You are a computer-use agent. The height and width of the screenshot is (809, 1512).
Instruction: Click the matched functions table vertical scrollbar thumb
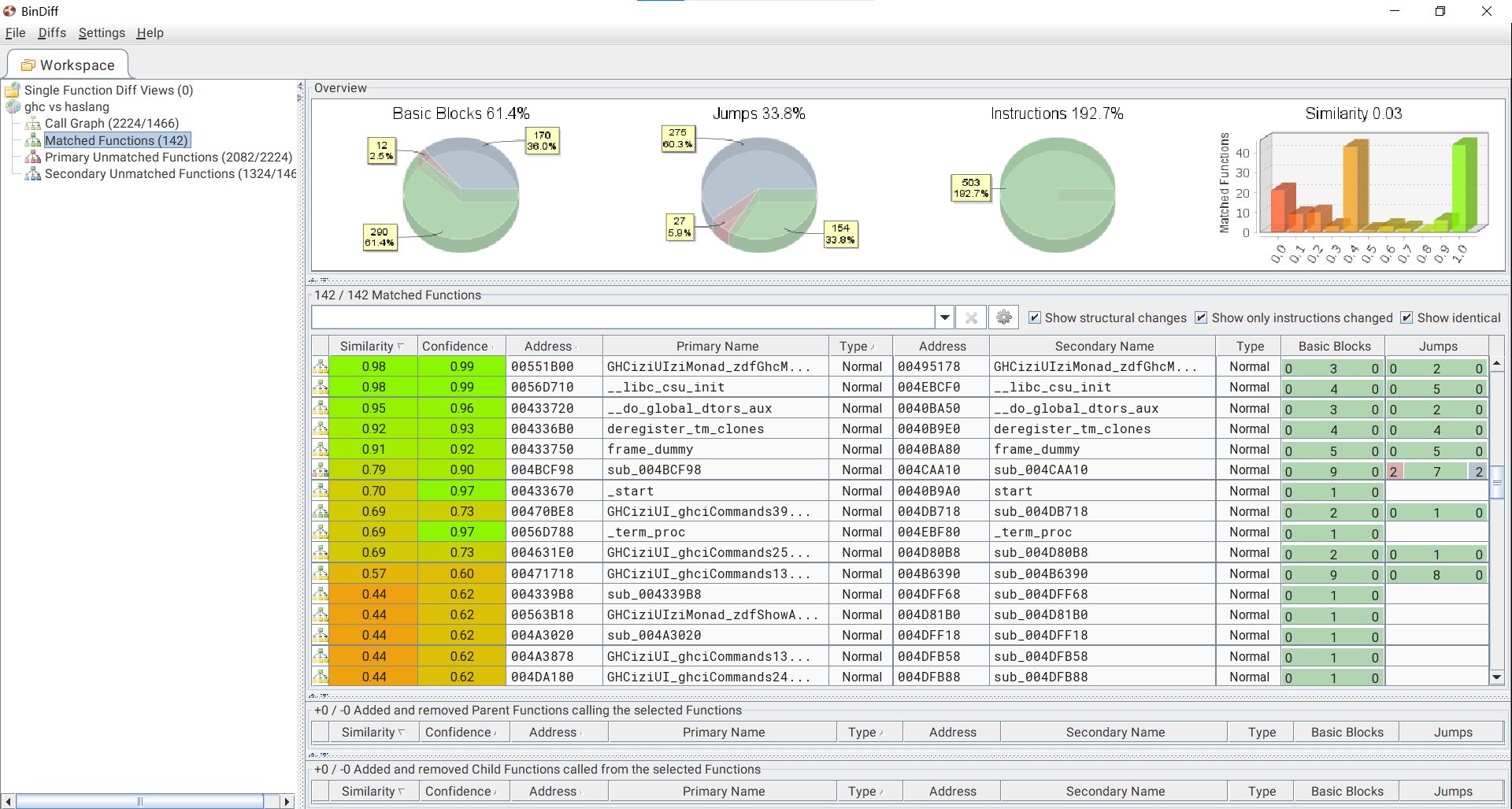[1497, 481]
